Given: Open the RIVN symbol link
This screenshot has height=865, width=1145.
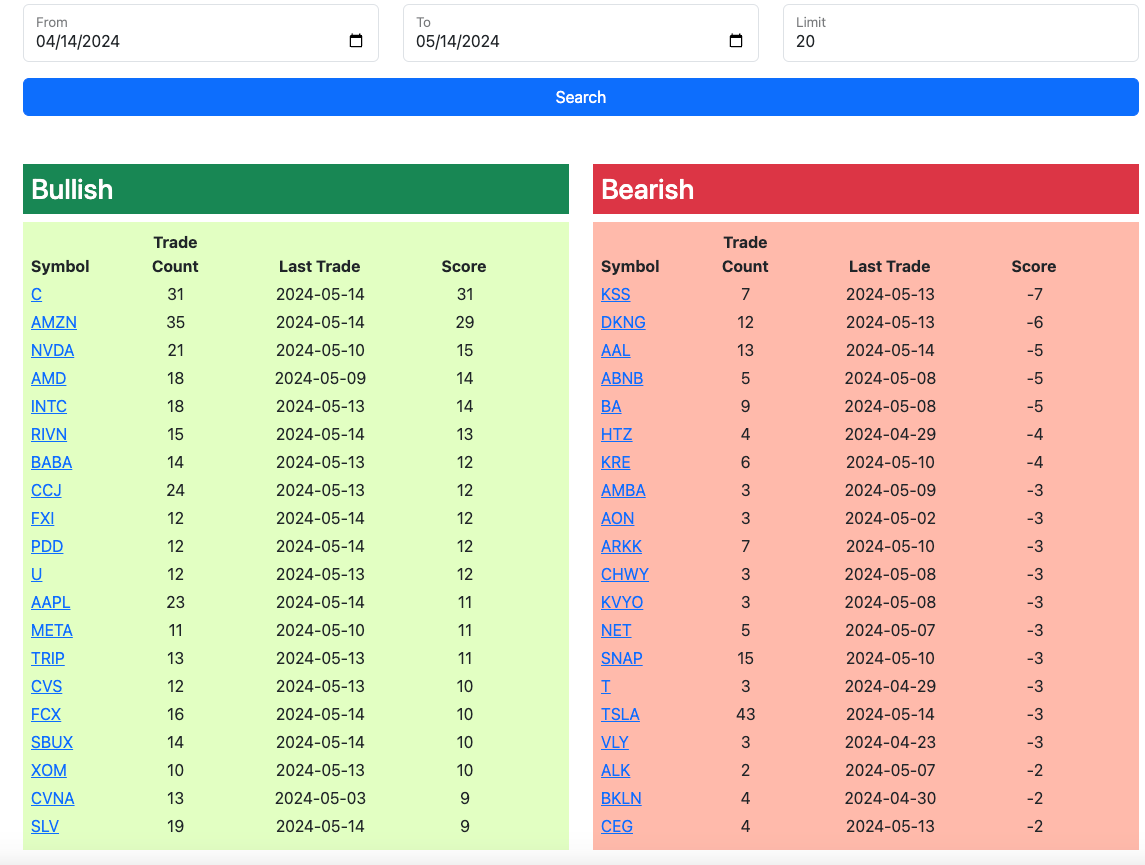Looking at the screenshot, I should pyautogui.click(x=49, y=434).
